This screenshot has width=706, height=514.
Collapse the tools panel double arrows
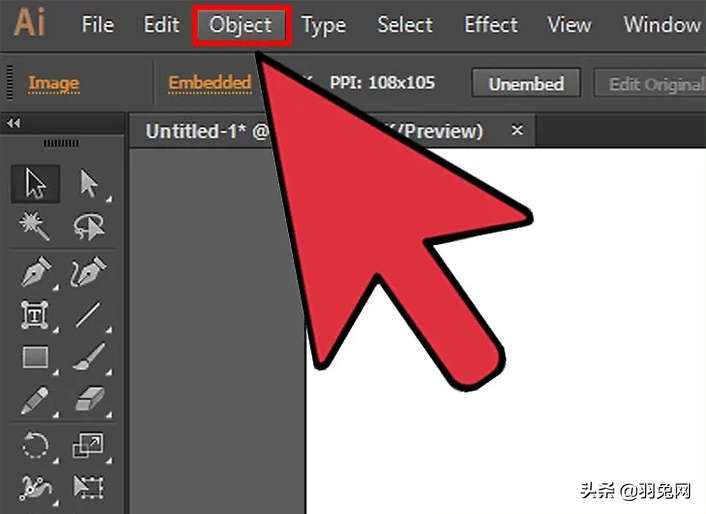(14, 123)
